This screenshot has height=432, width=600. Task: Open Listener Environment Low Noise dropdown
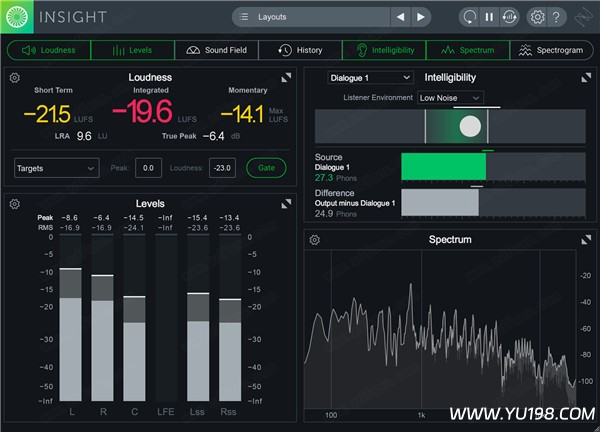click(x=450, y=98)
